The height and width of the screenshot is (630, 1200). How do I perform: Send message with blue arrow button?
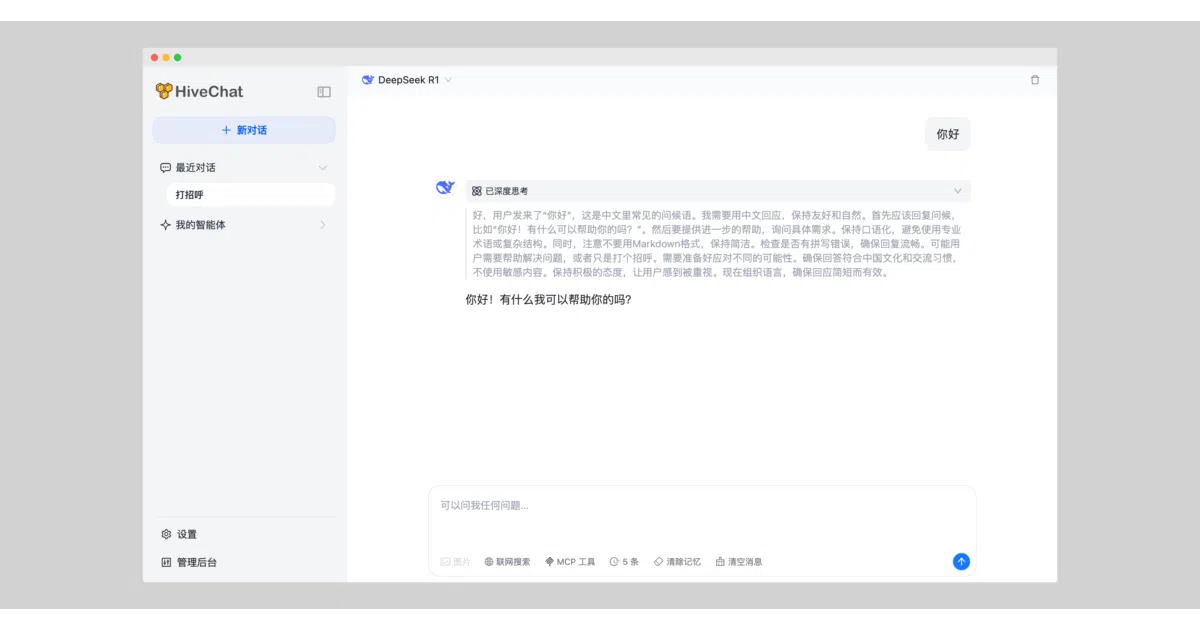point(961,562)
